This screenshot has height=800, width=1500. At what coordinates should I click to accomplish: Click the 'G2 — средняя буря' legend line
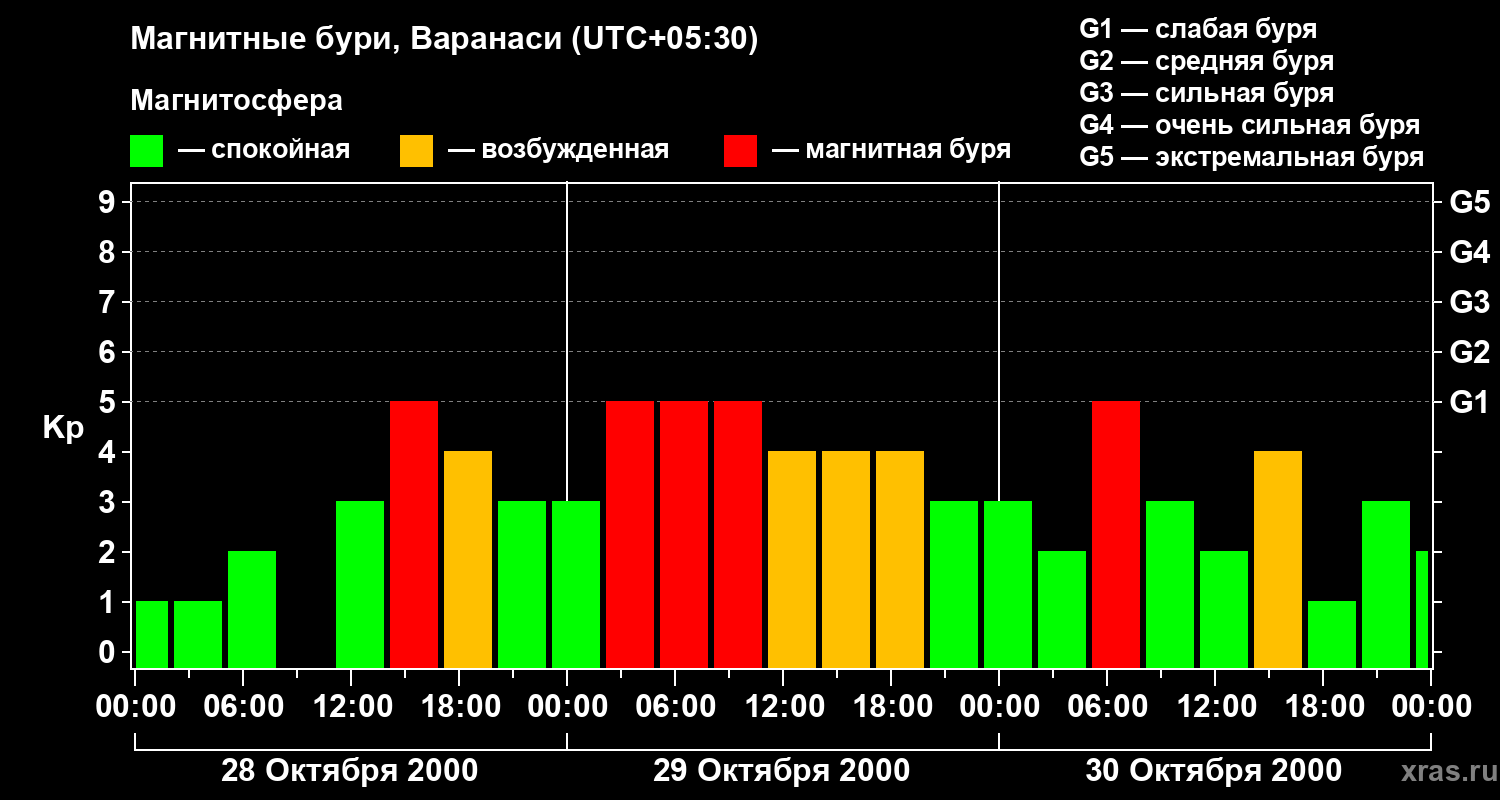[1206, 61]
